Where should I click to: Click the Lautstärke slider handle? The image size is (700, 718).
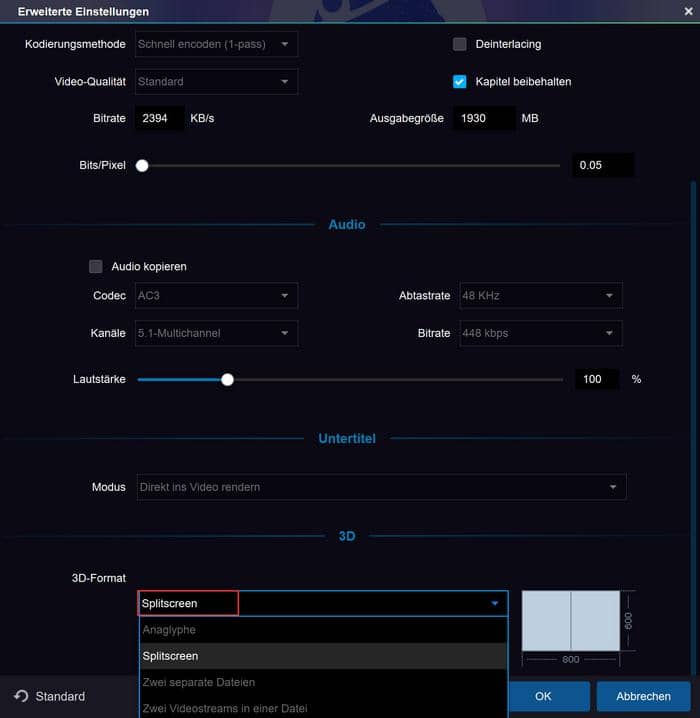[x=227, y=379]
